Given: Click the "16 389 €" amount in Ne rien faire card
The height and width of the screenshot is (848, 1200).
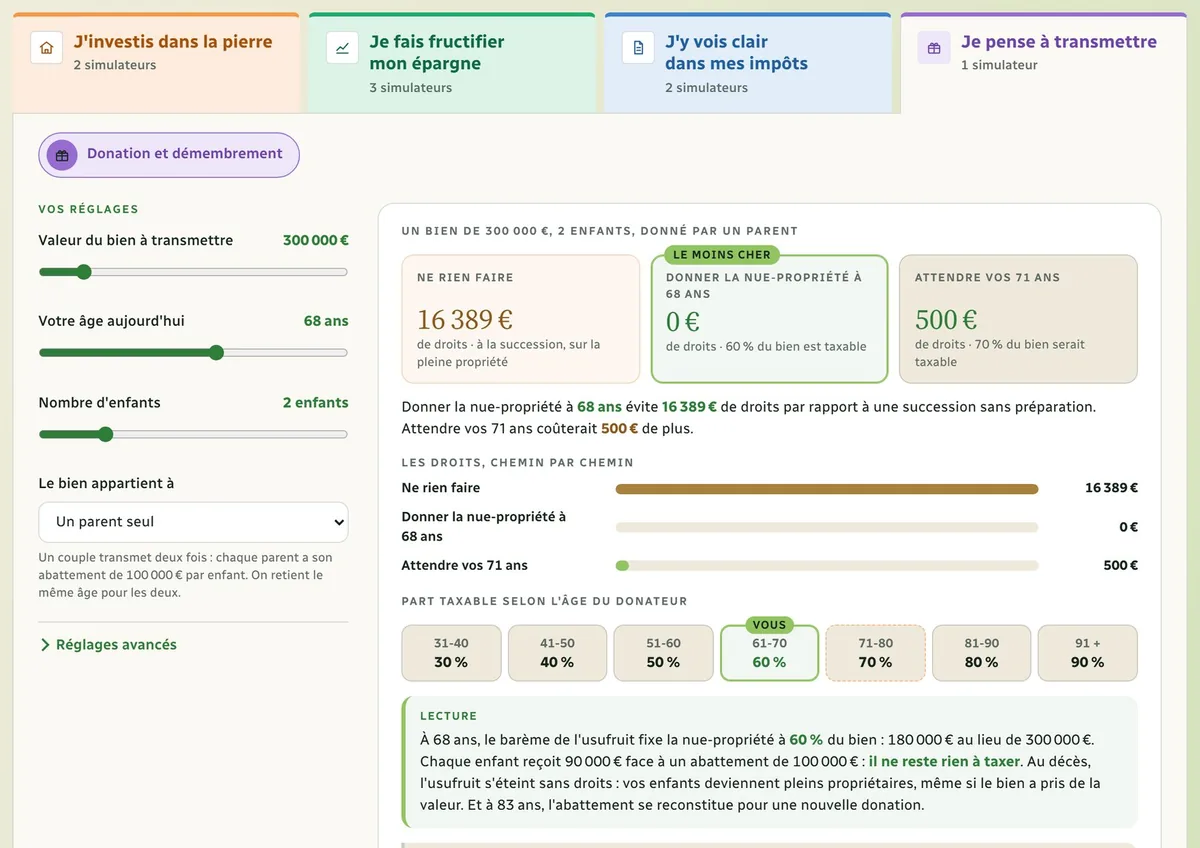Looking at the screenshot, I should [465, 319].
